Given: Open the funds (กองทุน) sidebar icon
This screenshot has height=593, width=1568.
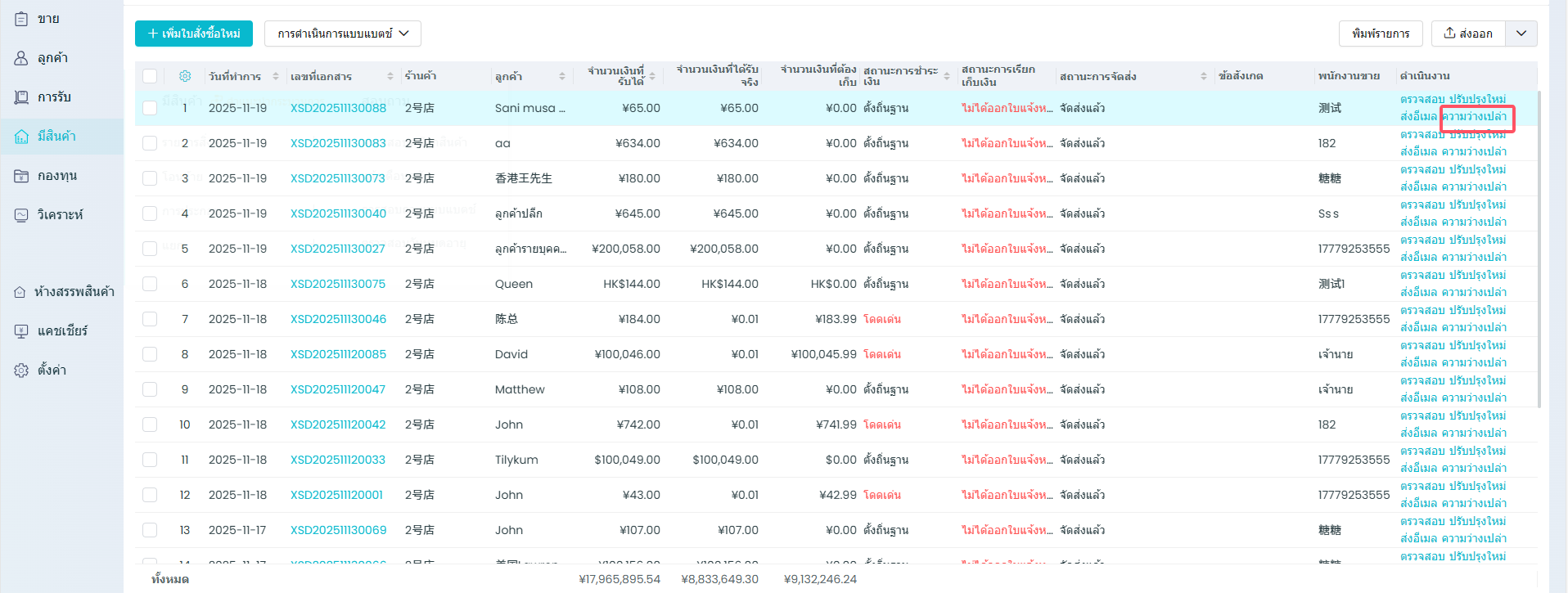Looking at the screenshot, I should [x=22, y=176].
